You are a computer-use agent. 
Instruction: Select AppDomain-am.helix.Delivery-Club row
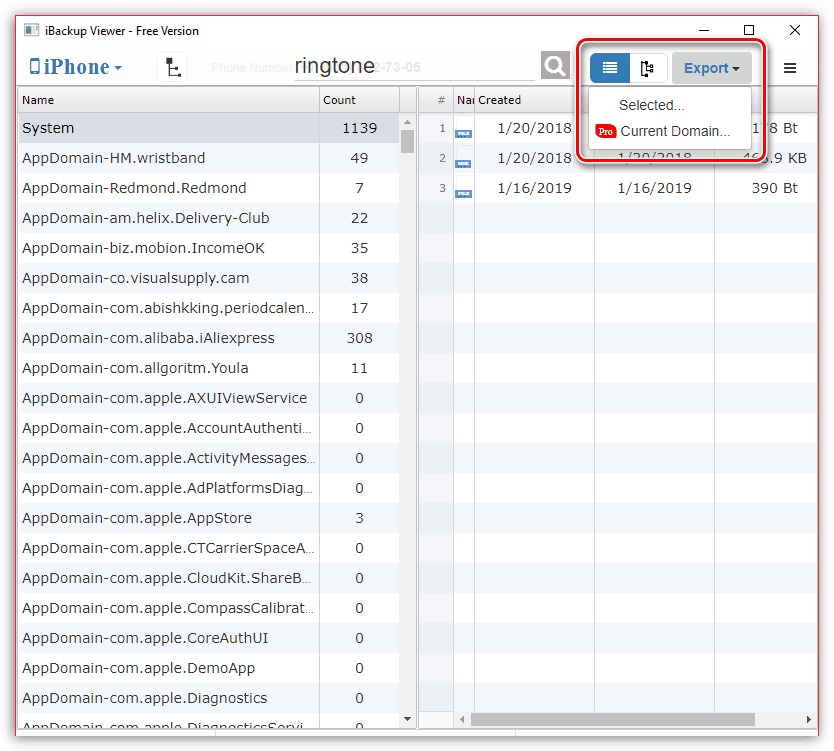pos(208,218)
